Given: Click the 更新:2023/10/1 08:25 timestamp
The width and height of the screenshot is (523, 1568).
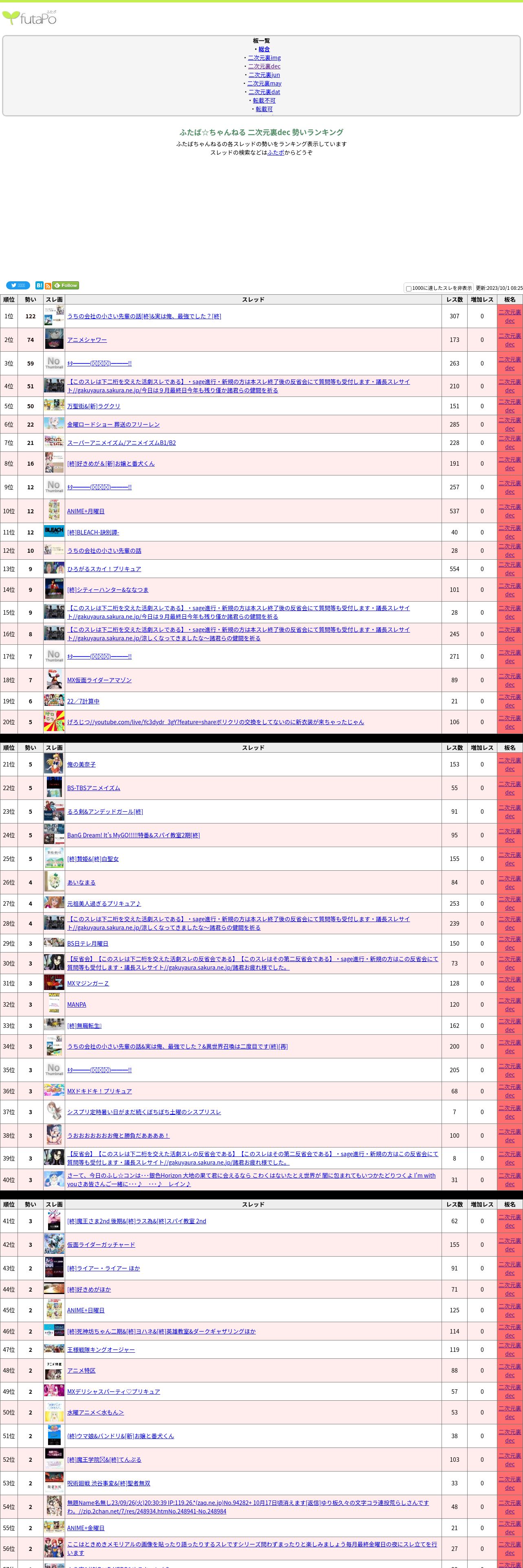Looking at the screenshot, I should coord(499,288).
